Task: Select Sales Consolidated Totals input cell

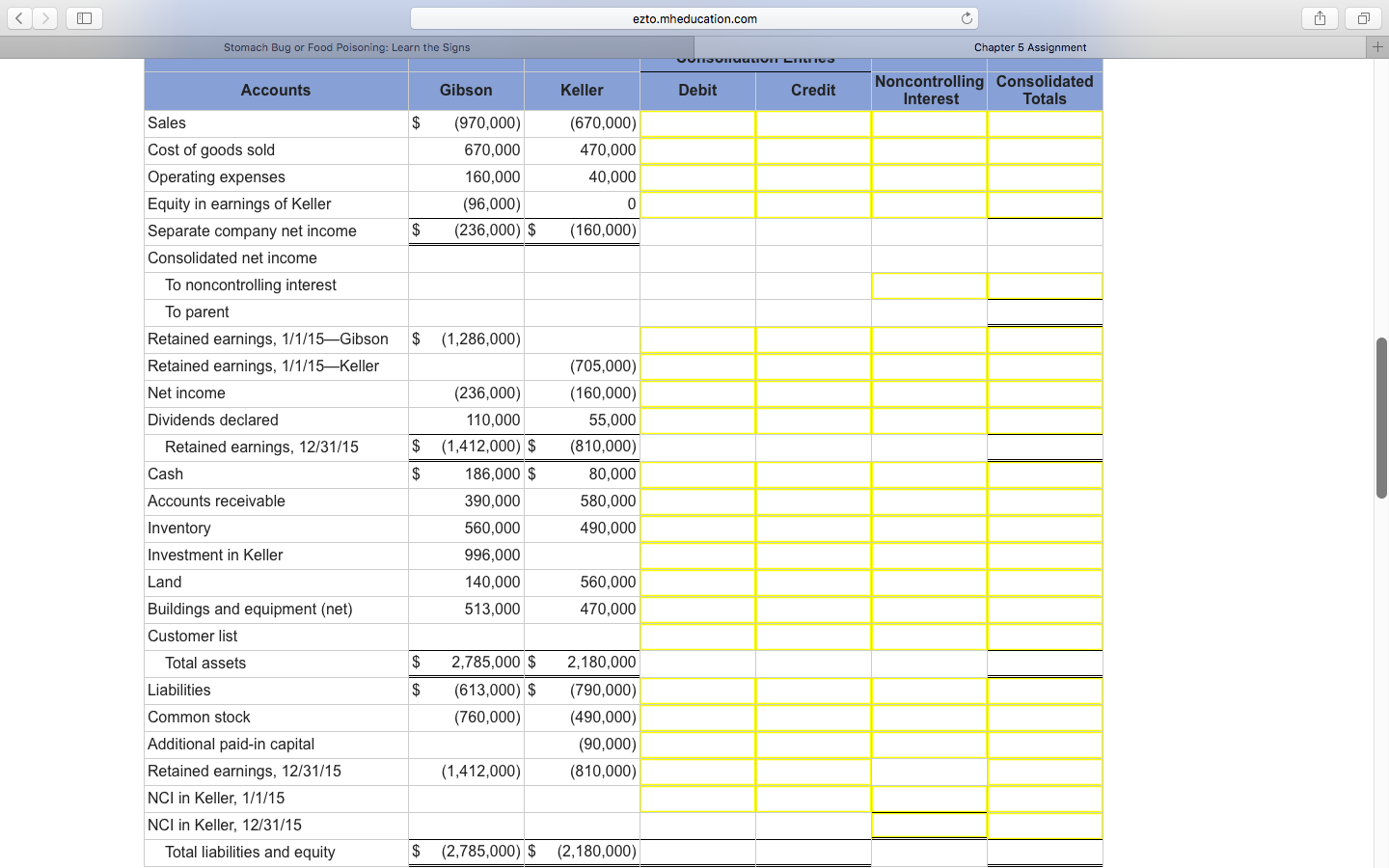Action: (1045, 123)
